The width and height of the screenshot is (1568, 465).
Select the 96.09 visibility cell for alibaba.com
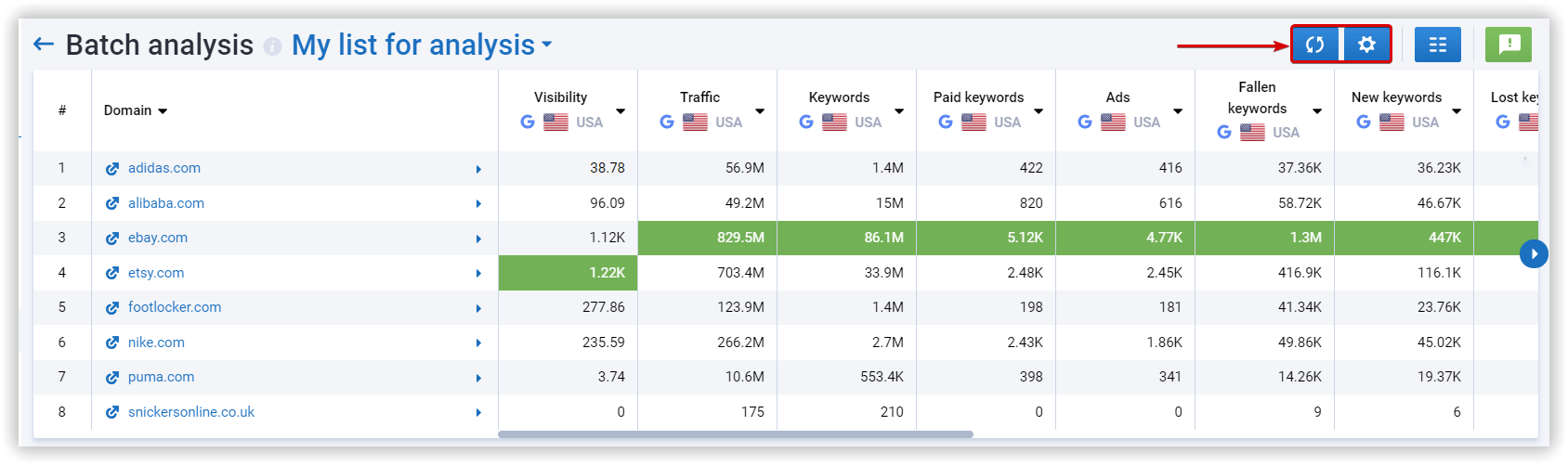point(568,203)
